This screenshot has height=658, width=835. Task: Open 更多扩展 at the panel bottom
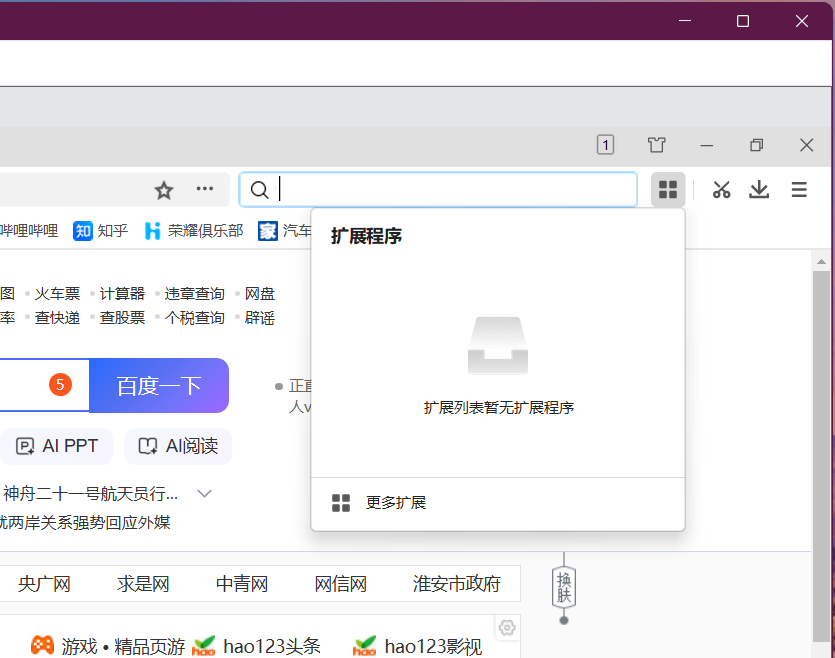(x=395, y=503)
